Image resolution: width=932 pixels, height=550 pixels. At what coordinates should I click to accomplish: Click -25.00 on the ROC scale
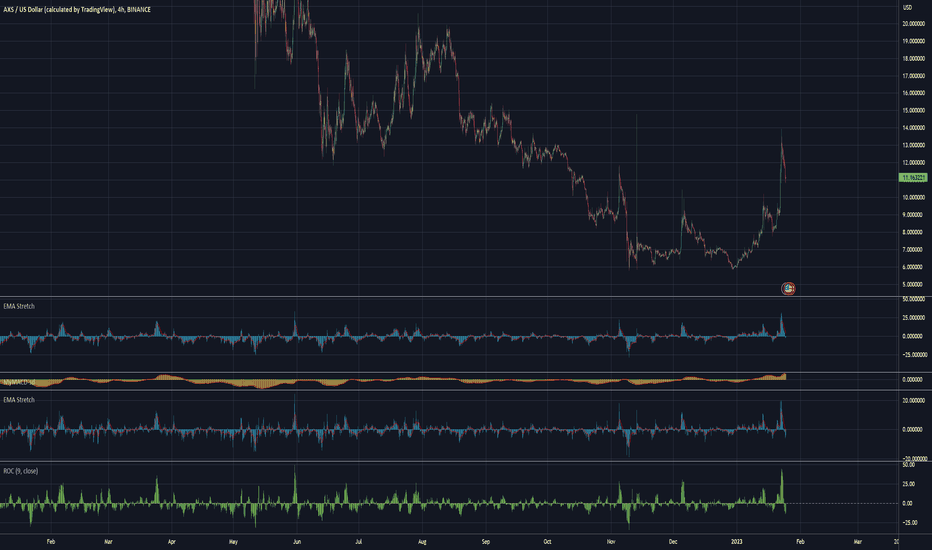[909, 523]
